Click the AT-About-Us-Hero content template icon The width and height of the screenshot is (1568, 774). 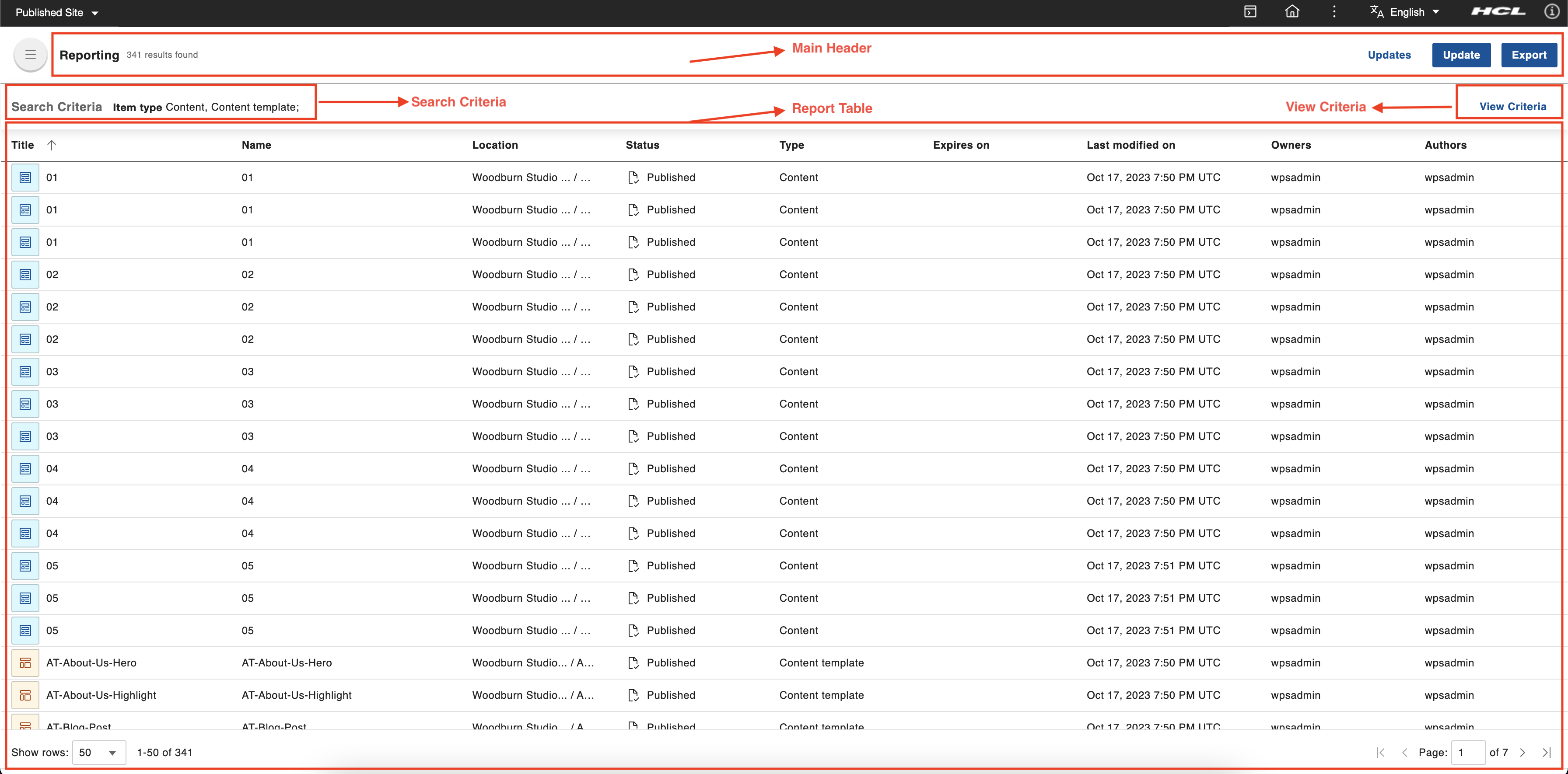[x=25, y=662]
